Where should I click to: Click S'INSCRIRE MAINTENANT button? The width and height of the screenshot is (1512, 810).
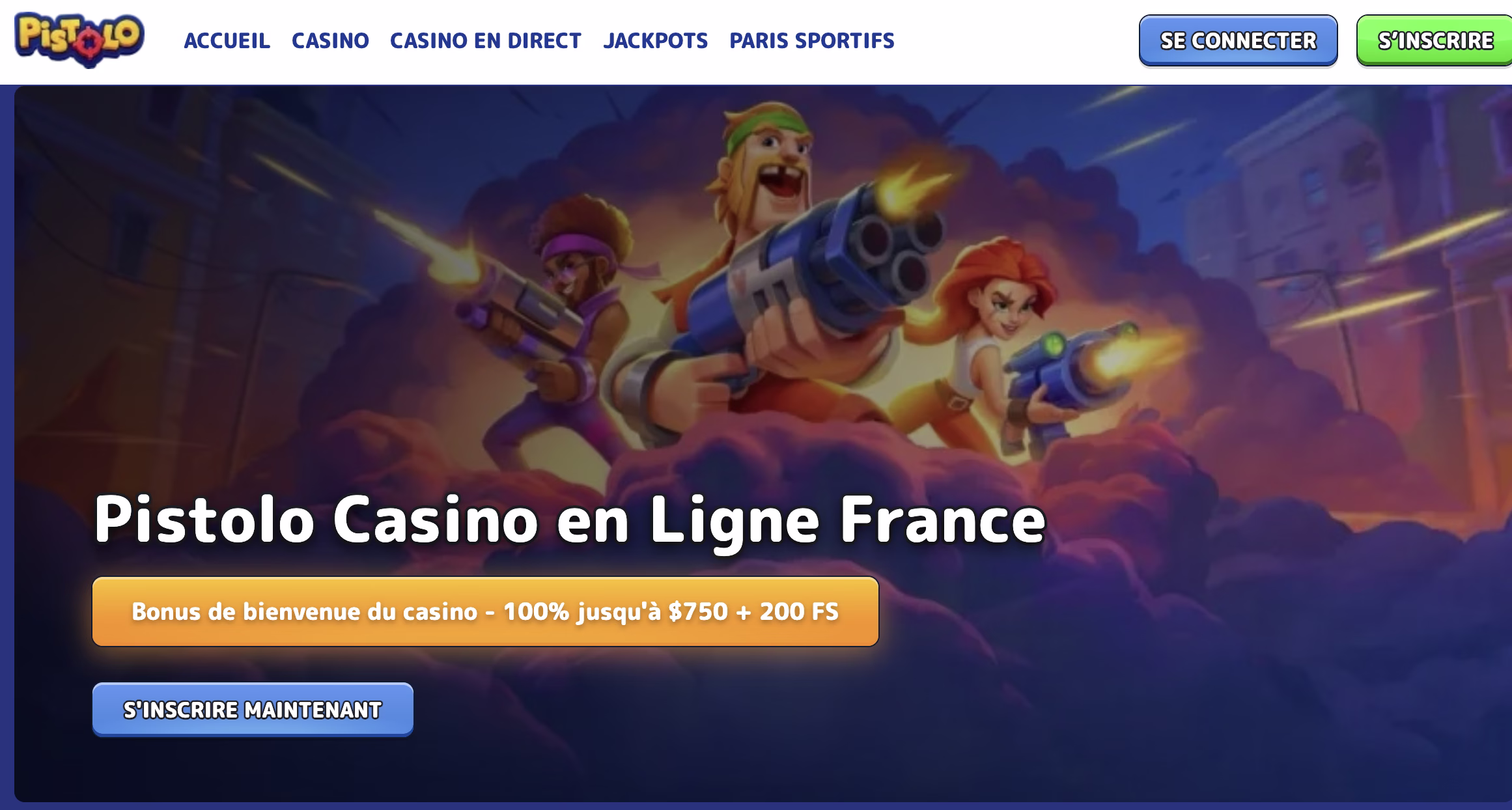(253, 709)
